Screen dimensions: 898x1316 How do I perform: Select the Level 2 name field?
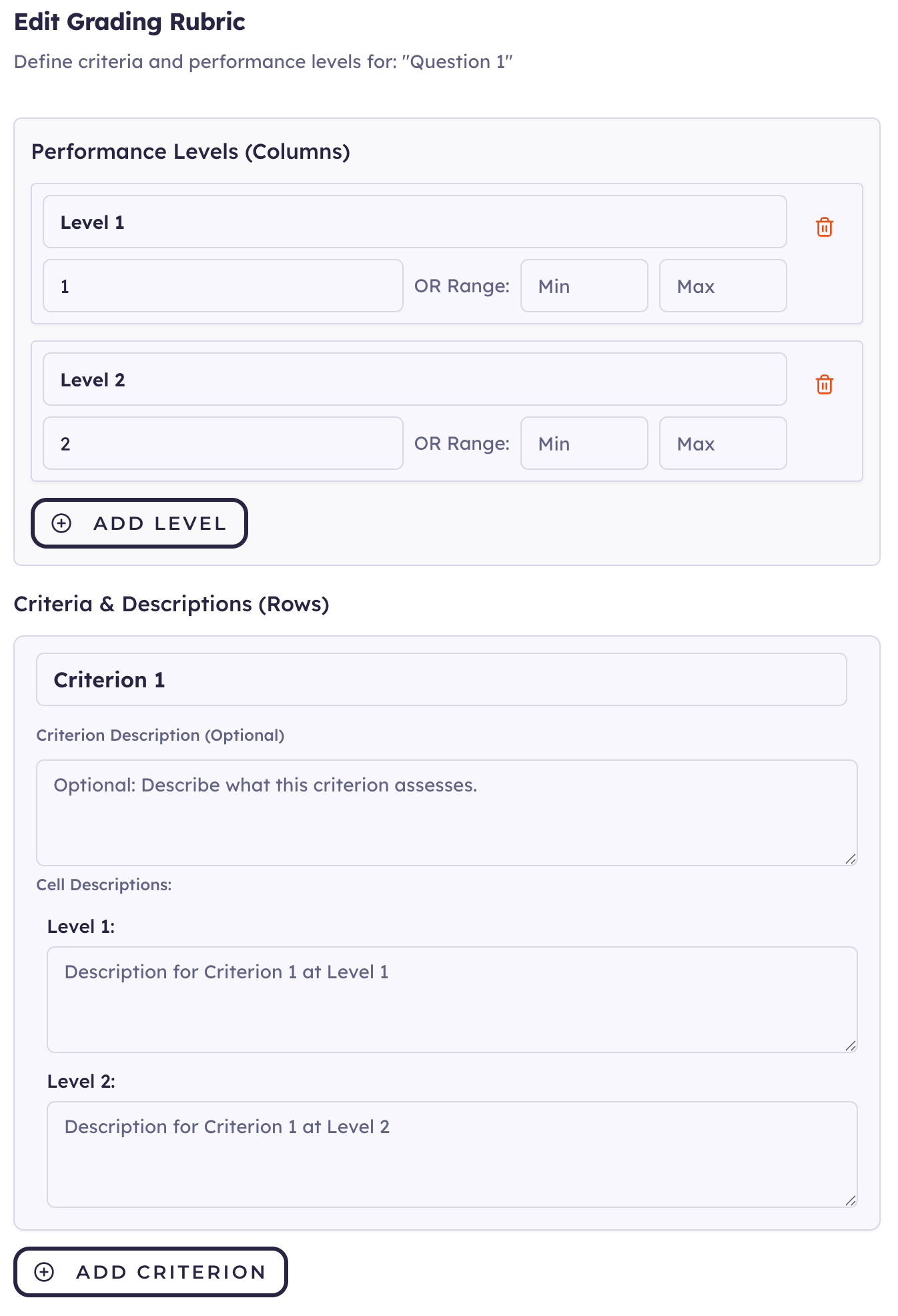pyautogui.click(x=414, y=379)
